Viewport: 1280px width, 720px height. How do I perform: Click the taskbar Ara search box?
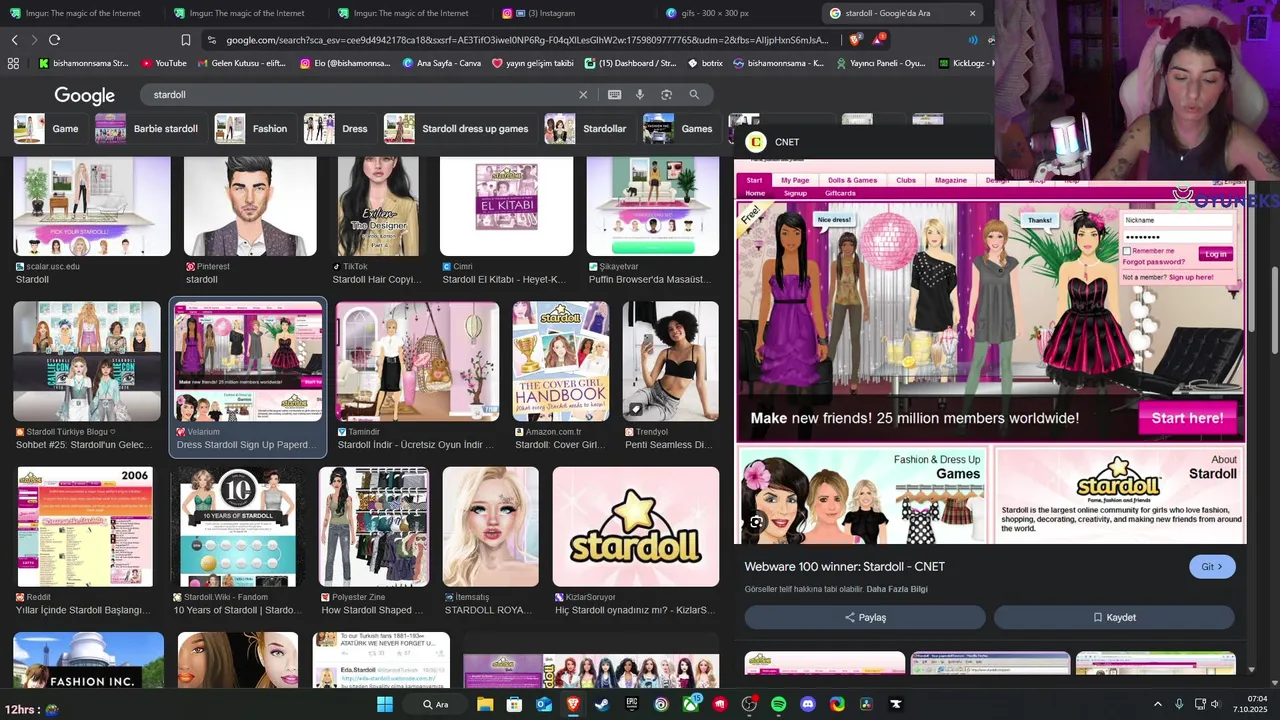(435, 704)
